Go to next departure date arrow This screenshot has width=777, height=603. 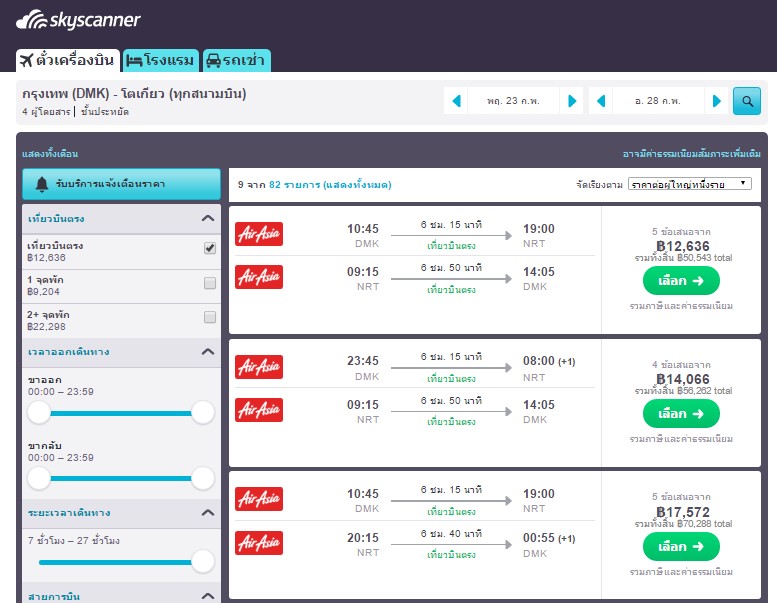pos(571,101)
